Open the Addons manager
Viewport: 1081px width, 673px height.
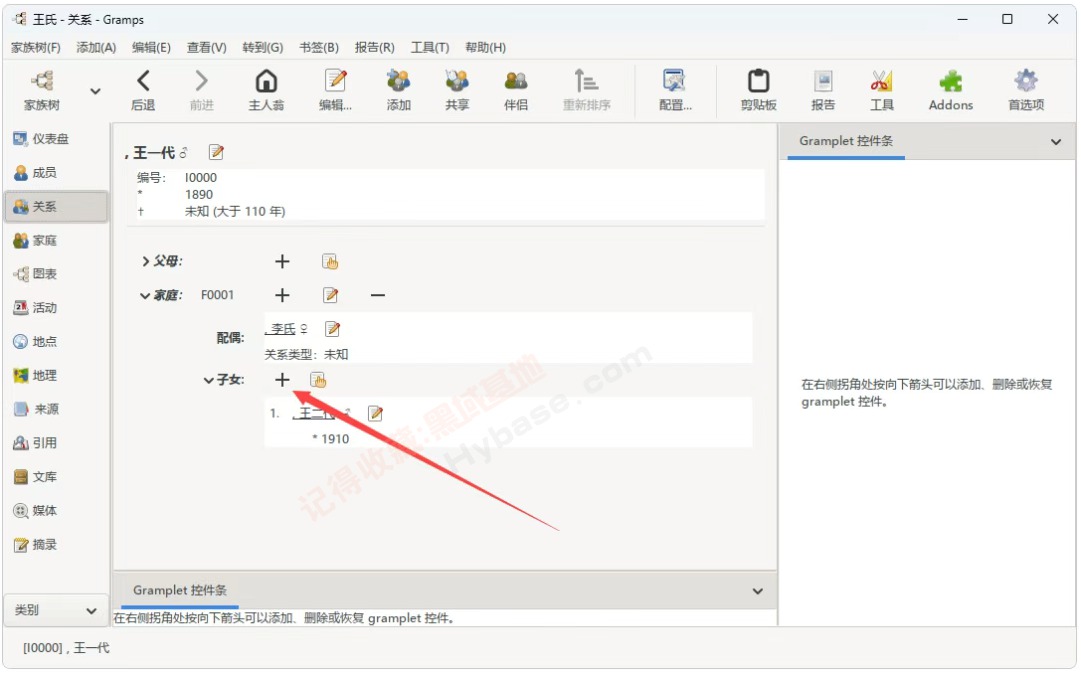(x=951, y=90)
